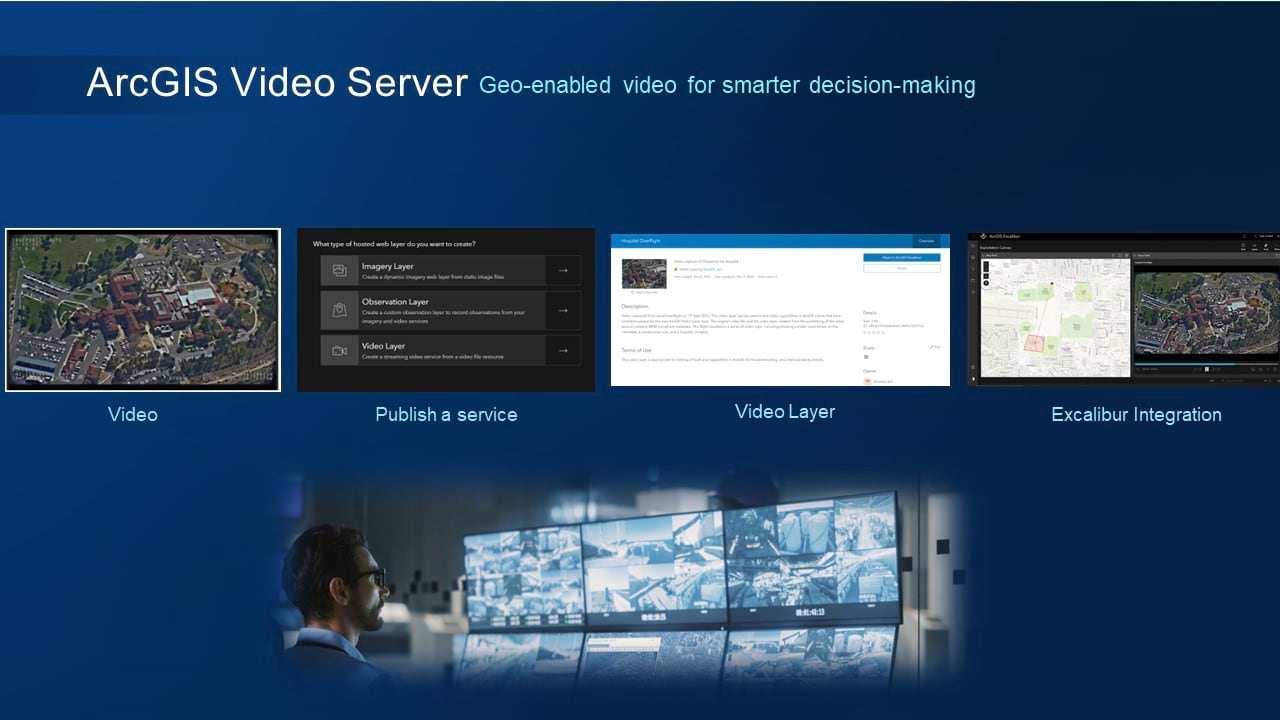Click the Video Layer camera icon
The height and width of the screenshot is (720, 1280).
tap(340, 350)
